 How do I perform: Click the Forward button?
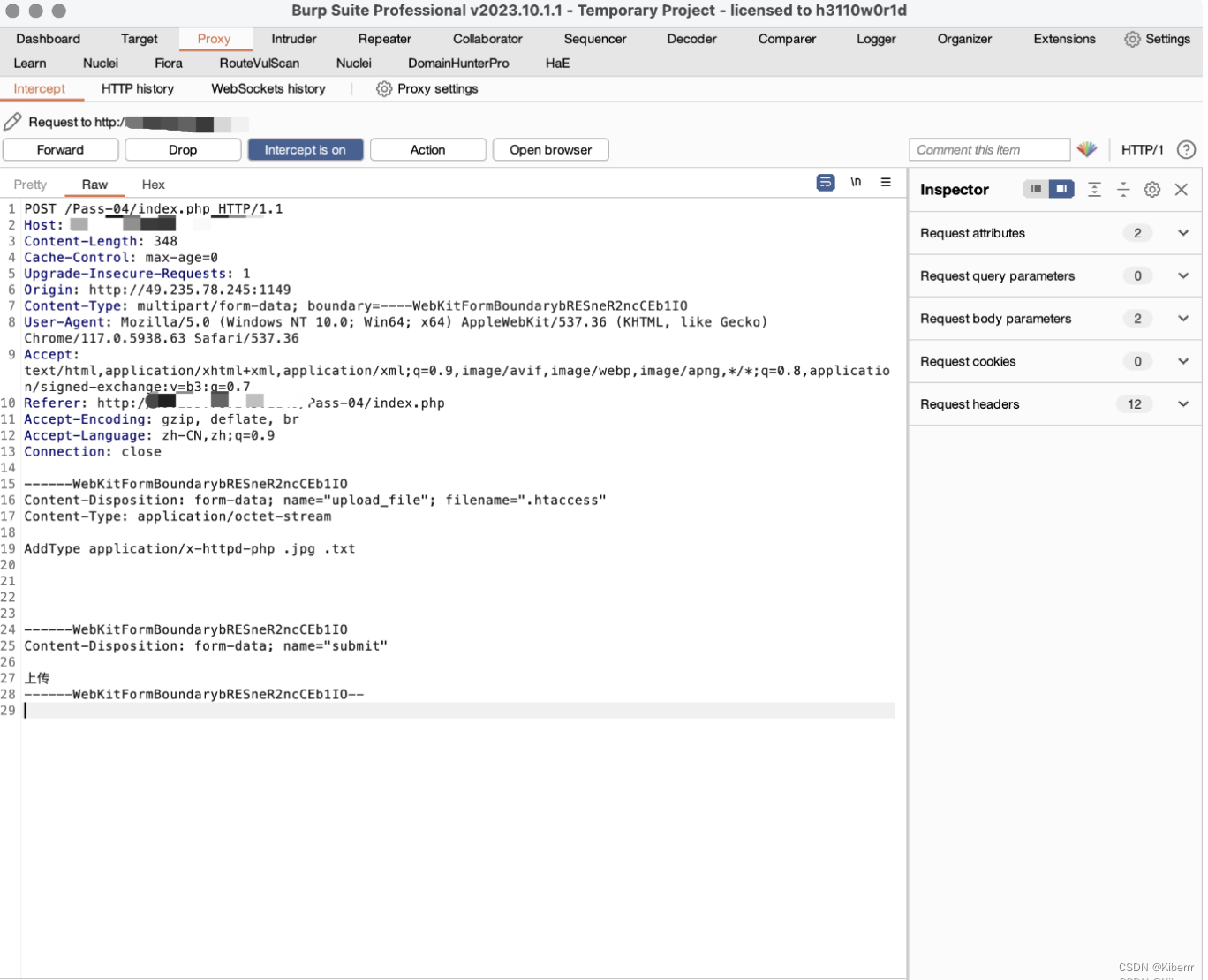(x=61, y=150)
